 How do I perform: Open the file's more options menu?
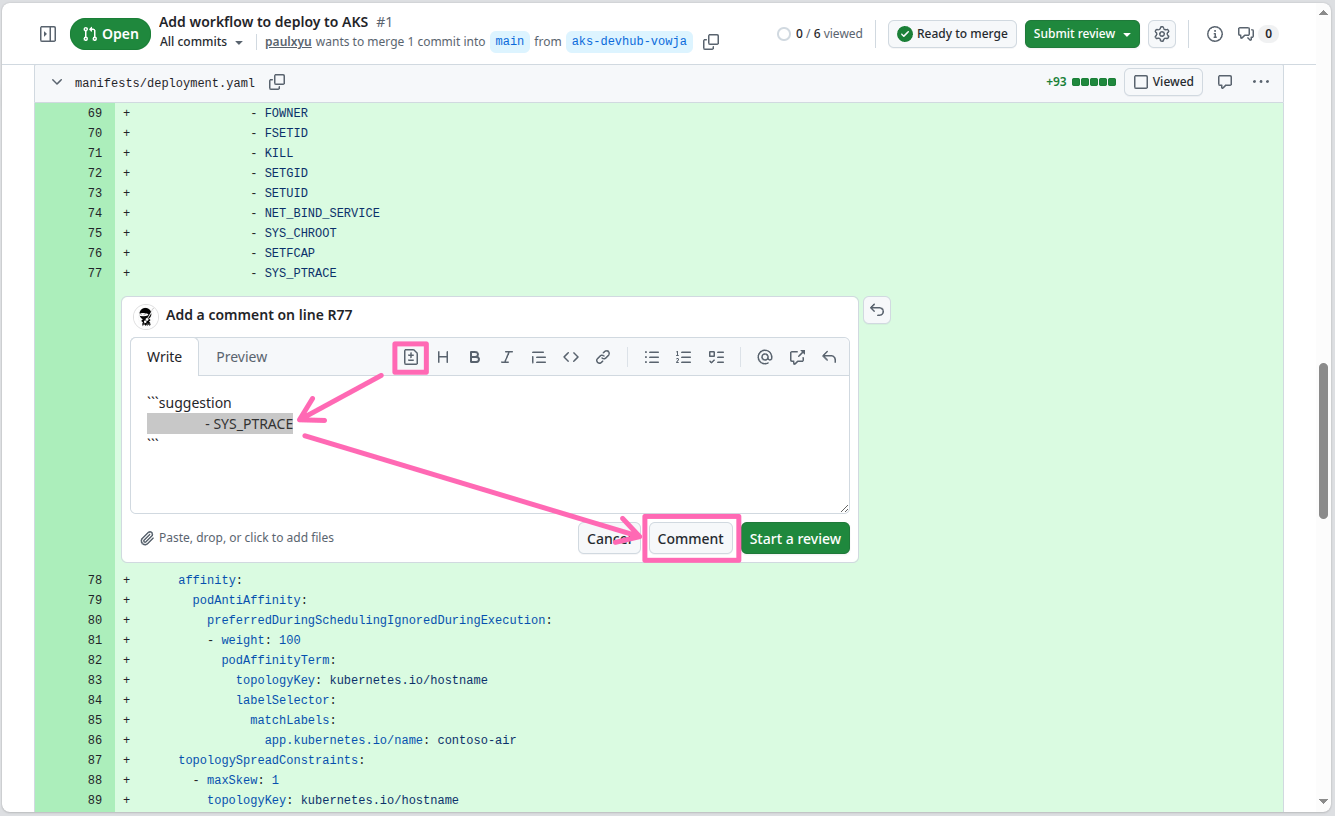click(x=1260, y=82)
